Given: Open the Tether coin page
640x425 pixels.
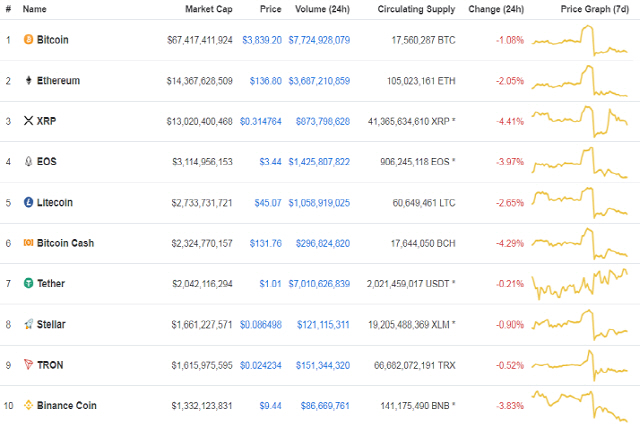Looking at the screenshot, I should (x=51, y=283).
